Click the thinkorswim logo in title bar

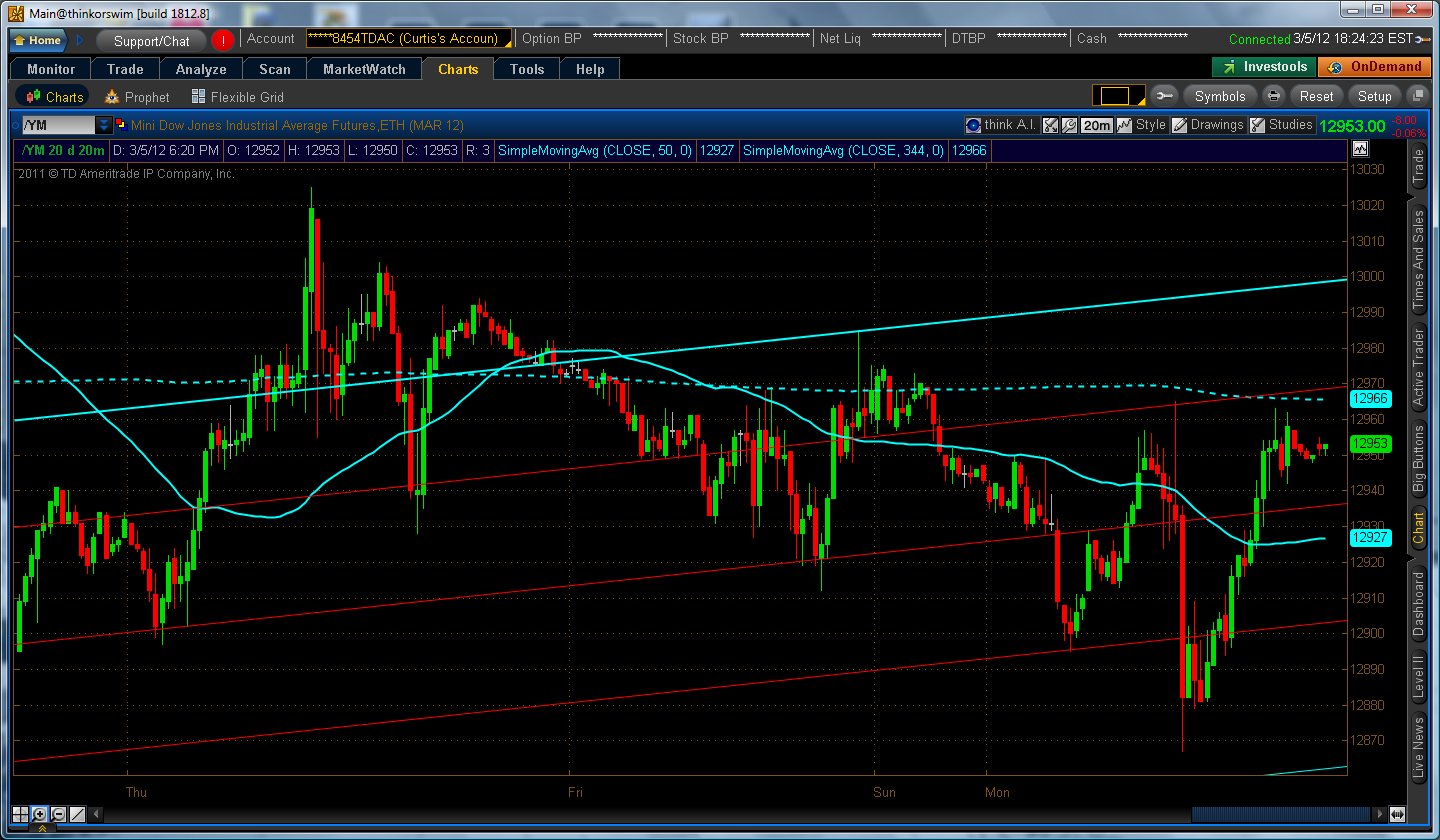click(15, 12)
